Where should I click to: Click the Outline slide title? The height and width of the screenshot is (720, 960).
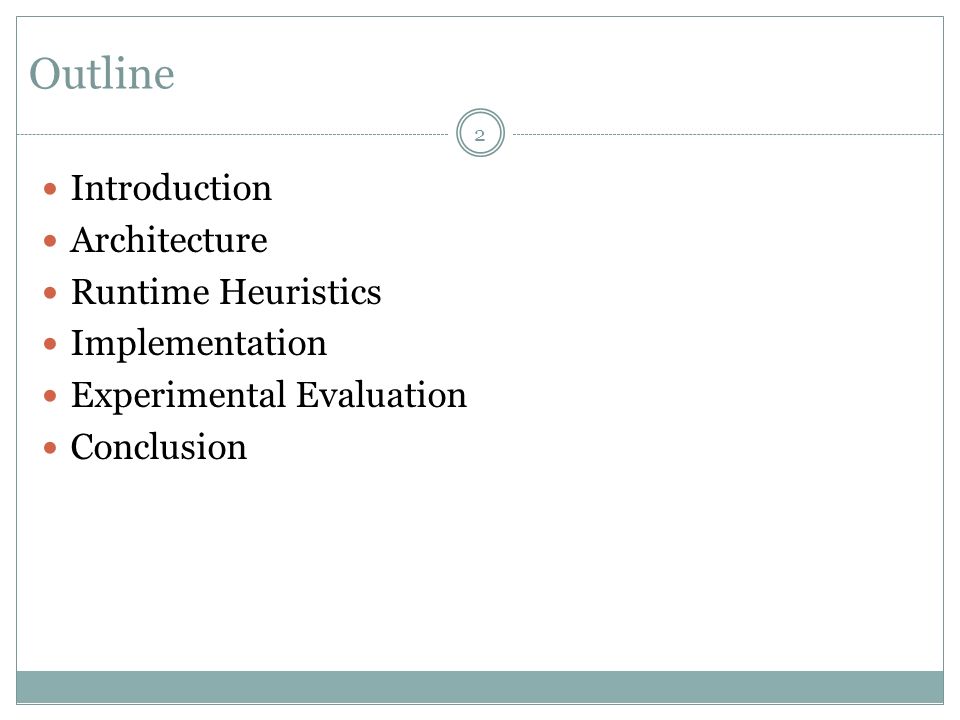click(x=102, y=73)
